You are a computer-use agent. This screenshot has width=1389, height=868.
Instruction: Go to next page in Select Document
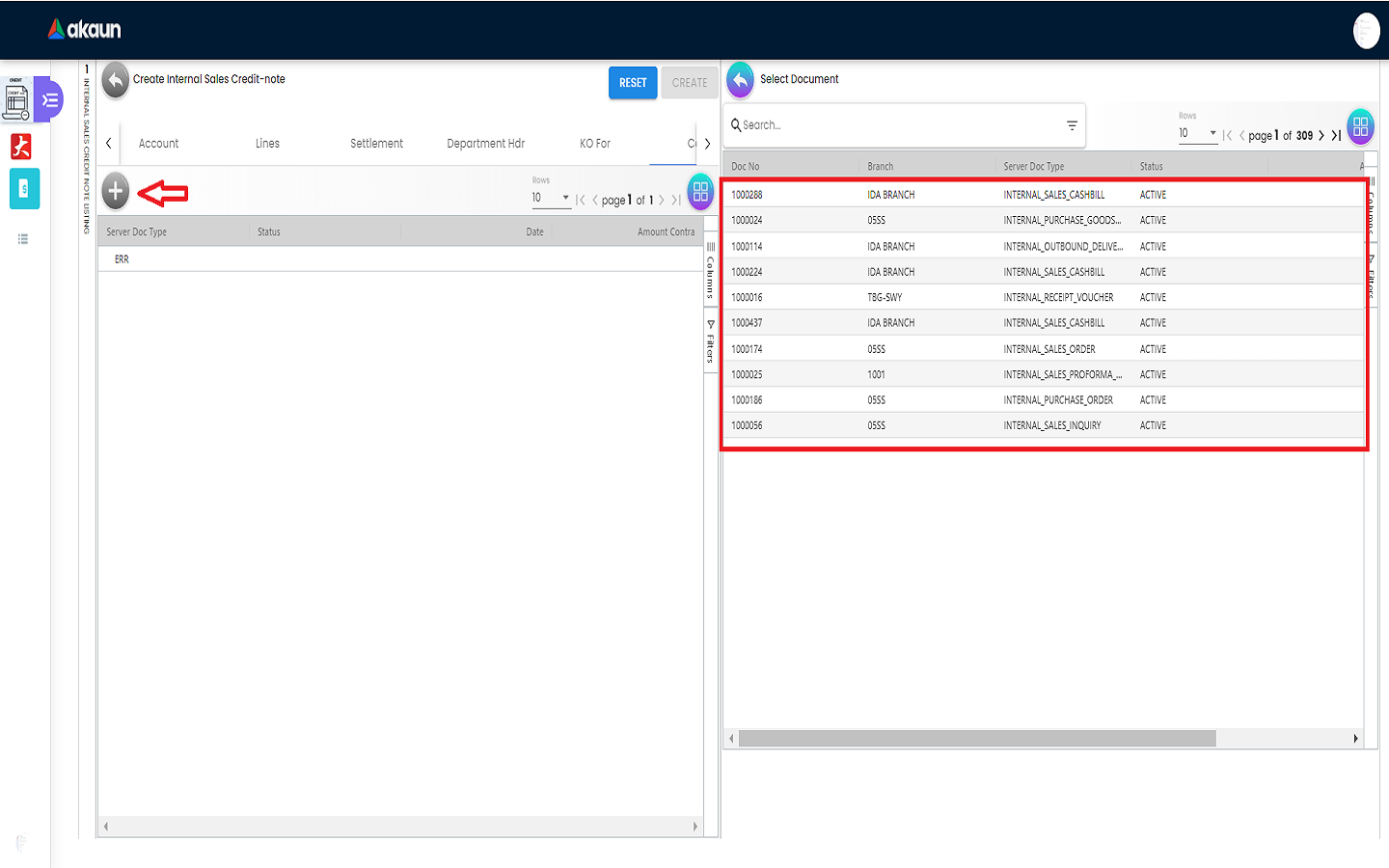tap(1321, 136)
